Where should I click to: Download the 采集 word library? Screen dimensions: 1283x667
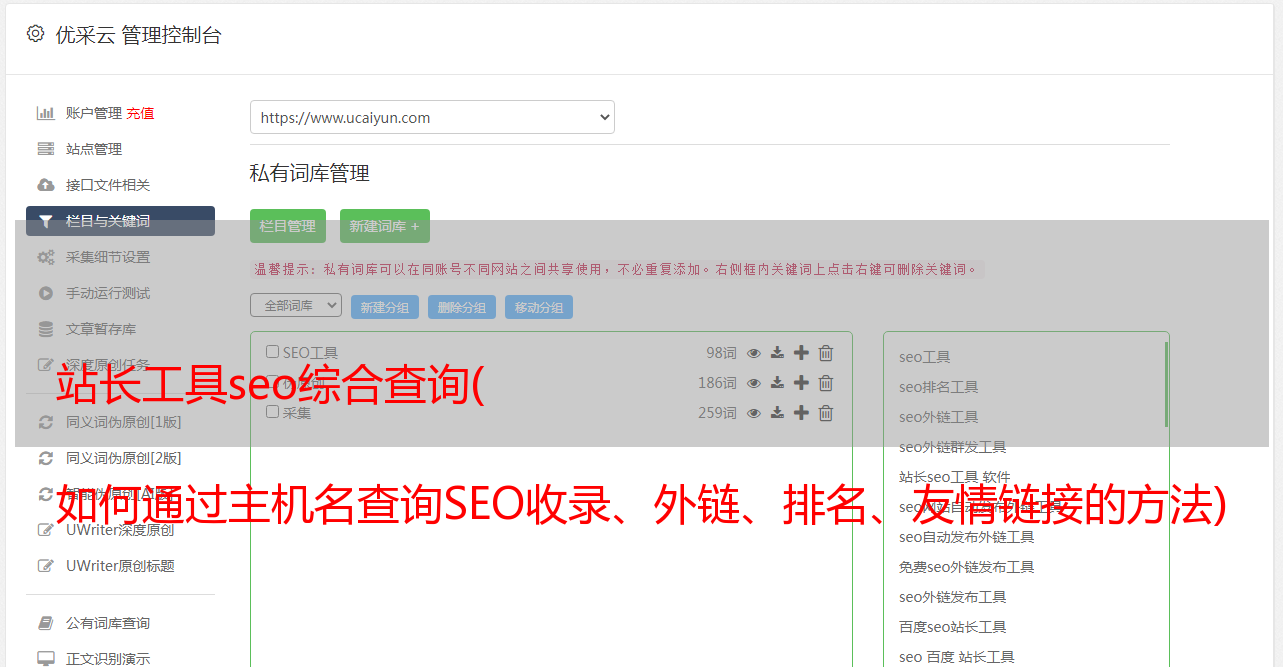(777, 413)
